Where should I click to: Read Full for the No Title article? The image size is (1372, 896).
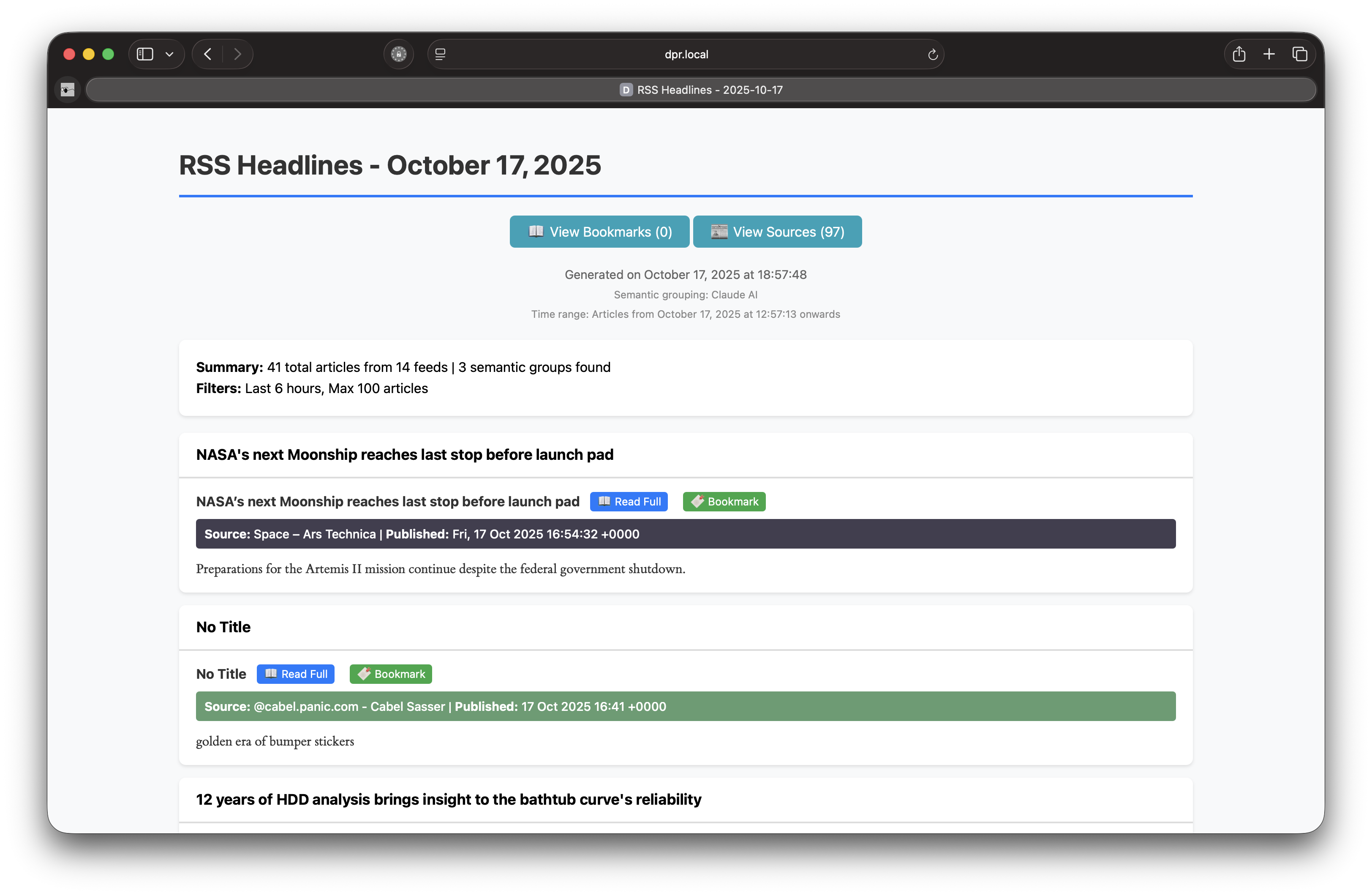coord(295,674)
